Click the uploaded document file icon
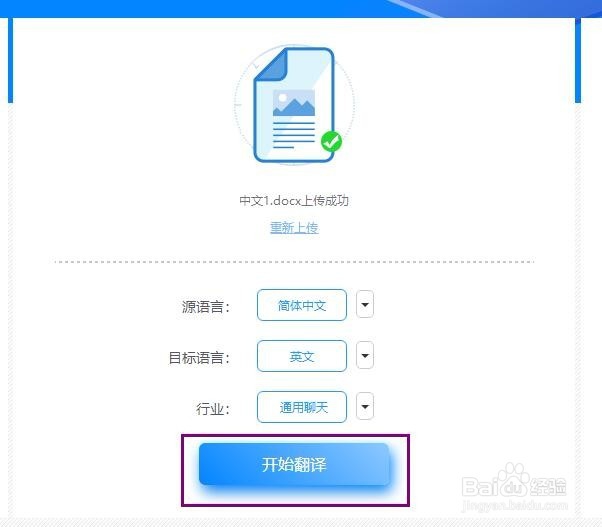The image size is (602, 527). coord(294,105)
